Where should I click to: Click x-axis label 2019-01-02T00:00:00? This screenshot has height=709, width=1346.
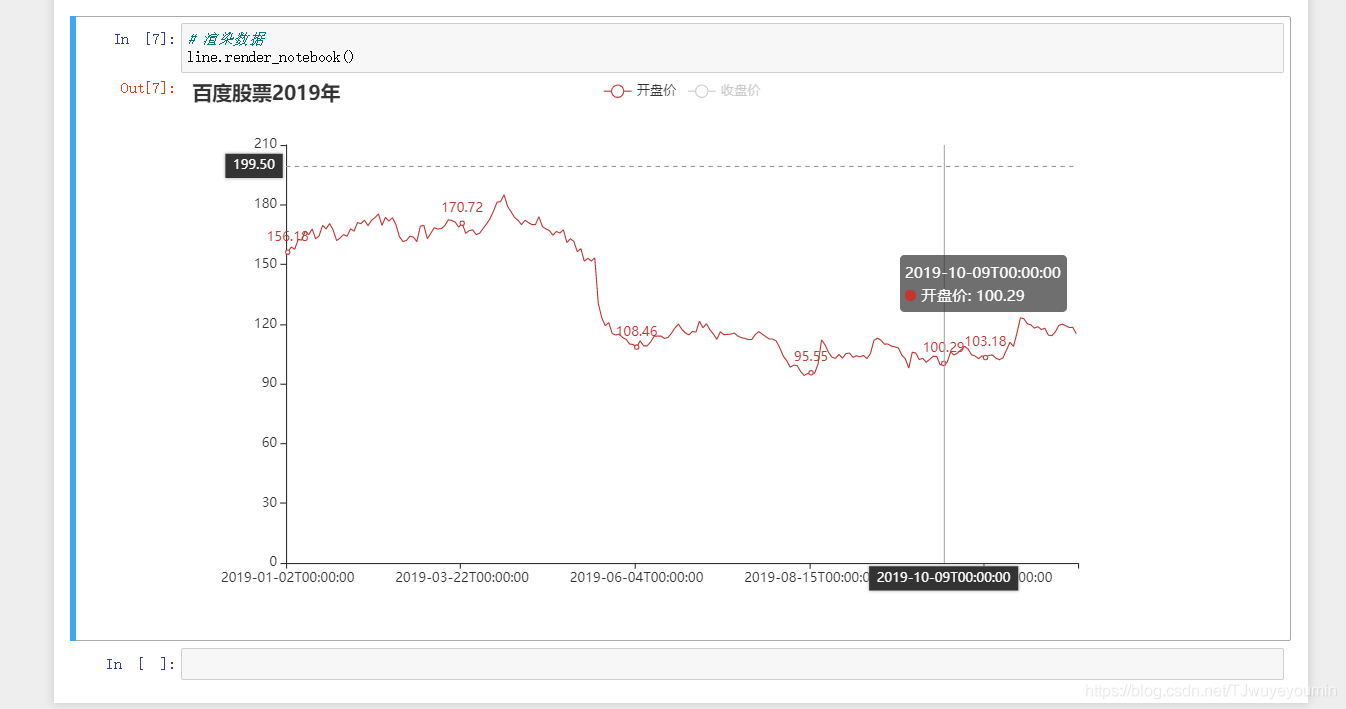click(287, 577)
